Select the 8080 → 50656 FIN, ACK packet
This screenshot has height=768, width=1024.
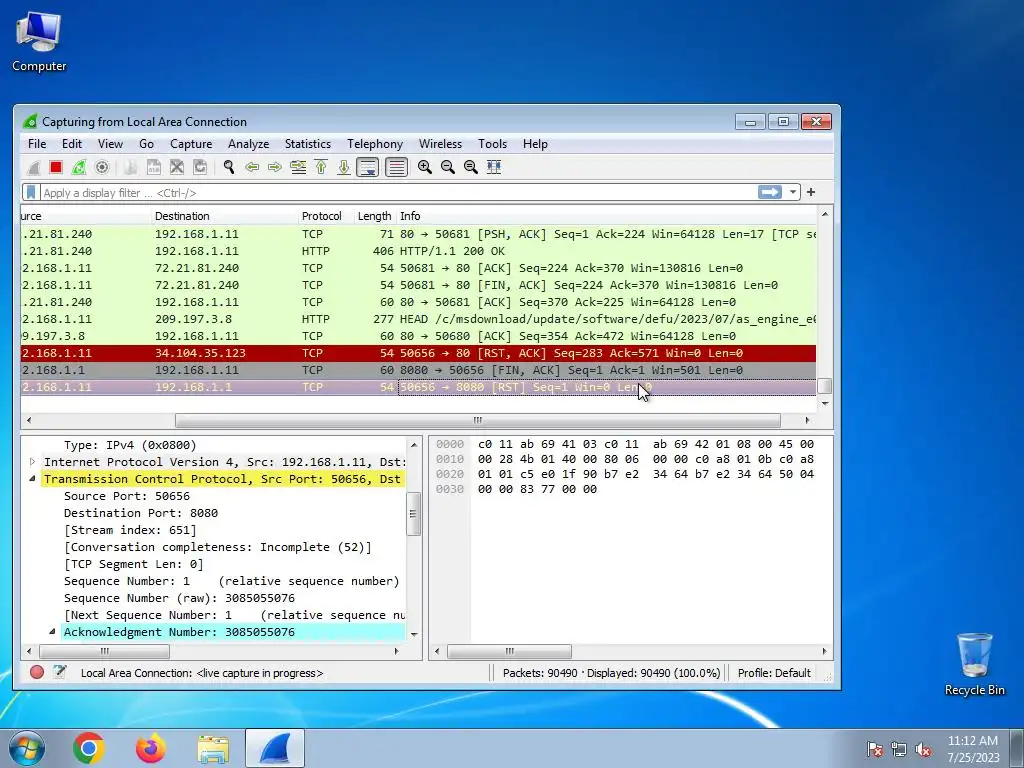click(418, 370)
